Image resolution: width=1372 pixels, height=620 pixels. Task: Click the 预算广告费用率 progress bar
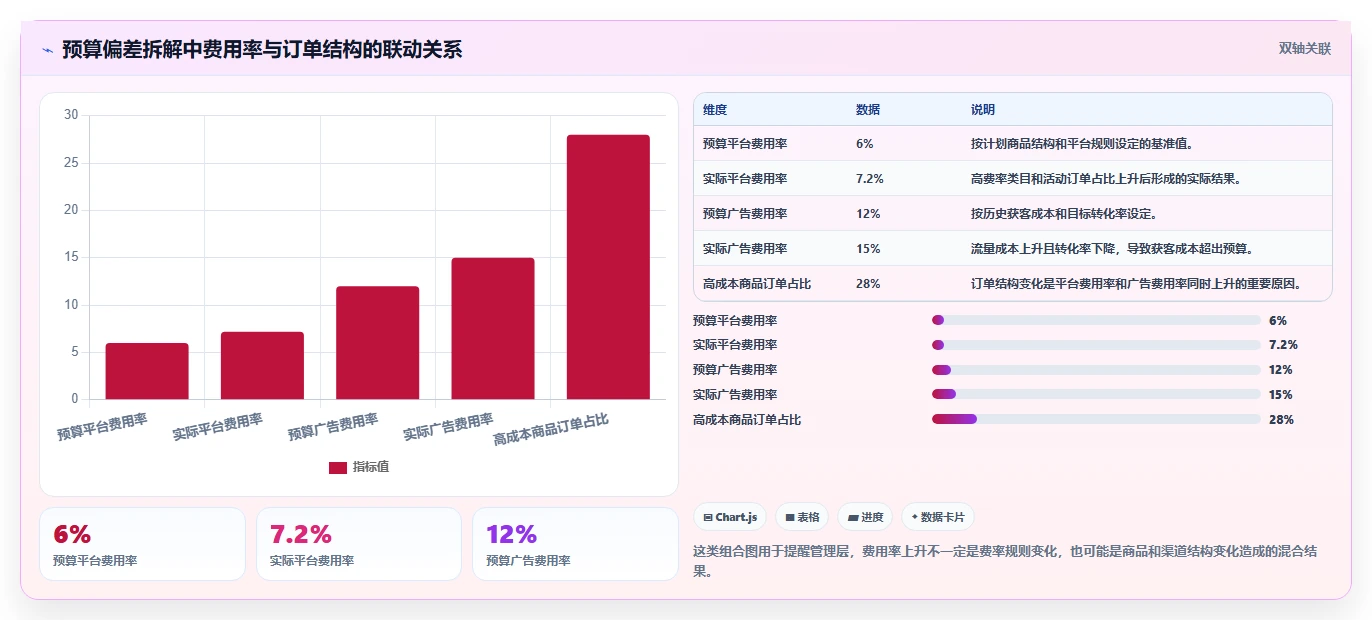pos(1096,370)
